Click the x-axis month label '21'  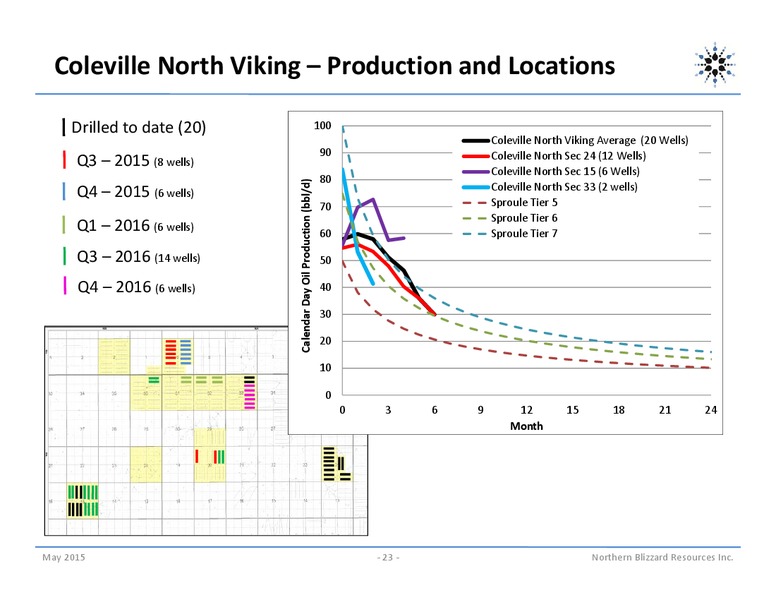point(665,410)
